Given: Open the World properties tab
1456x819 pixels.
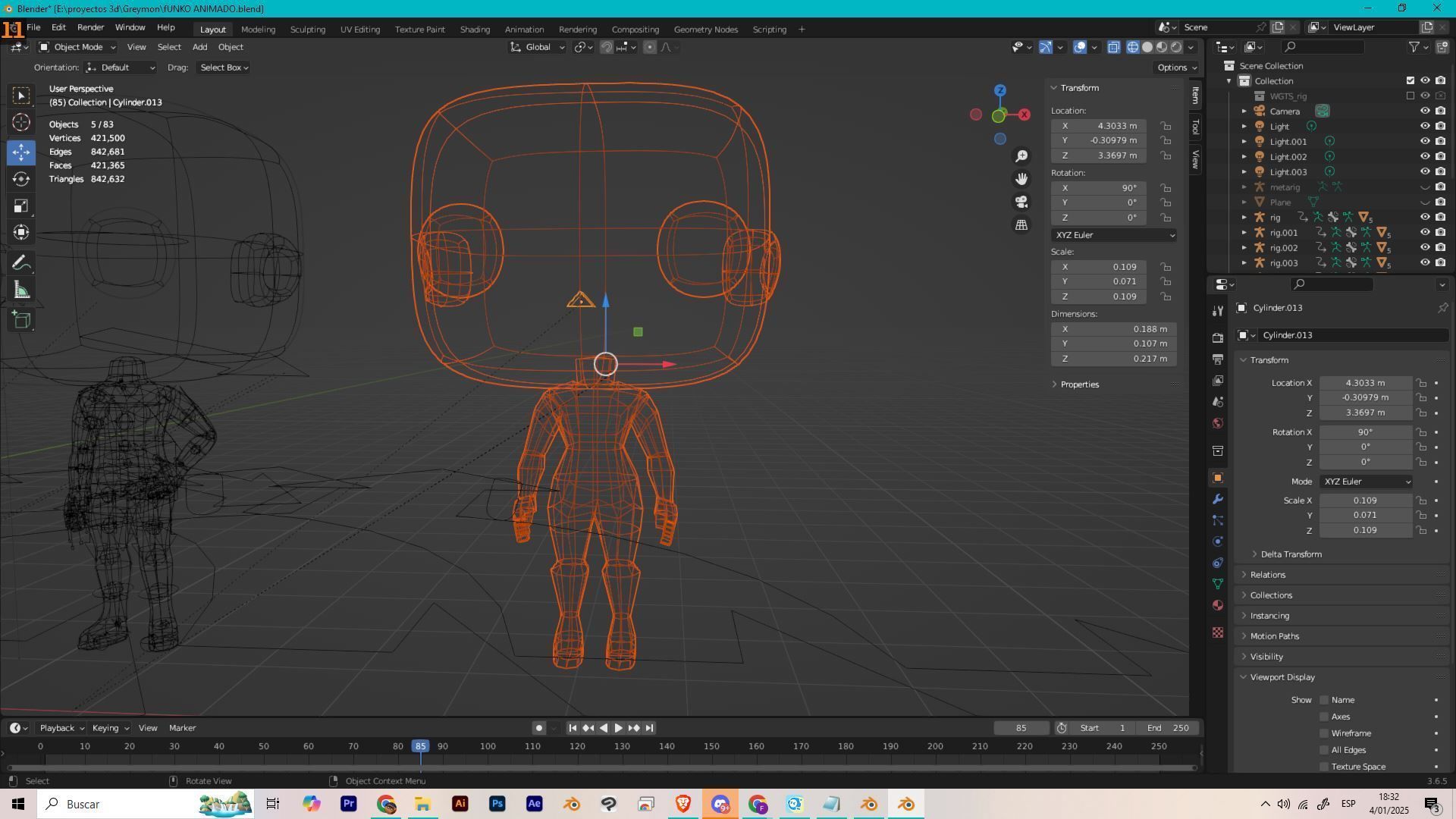Looking at the screenshot, I should 1218,423.
